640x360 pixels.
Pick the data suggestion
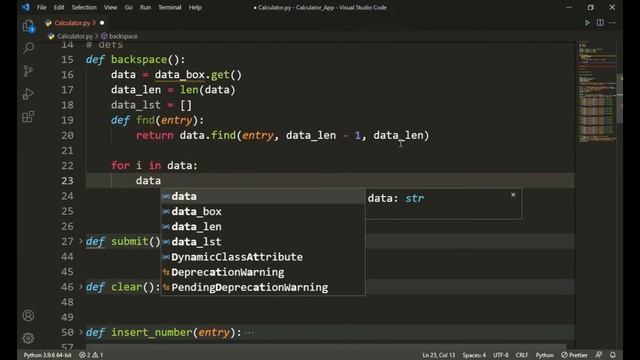(x=263, y=196)
